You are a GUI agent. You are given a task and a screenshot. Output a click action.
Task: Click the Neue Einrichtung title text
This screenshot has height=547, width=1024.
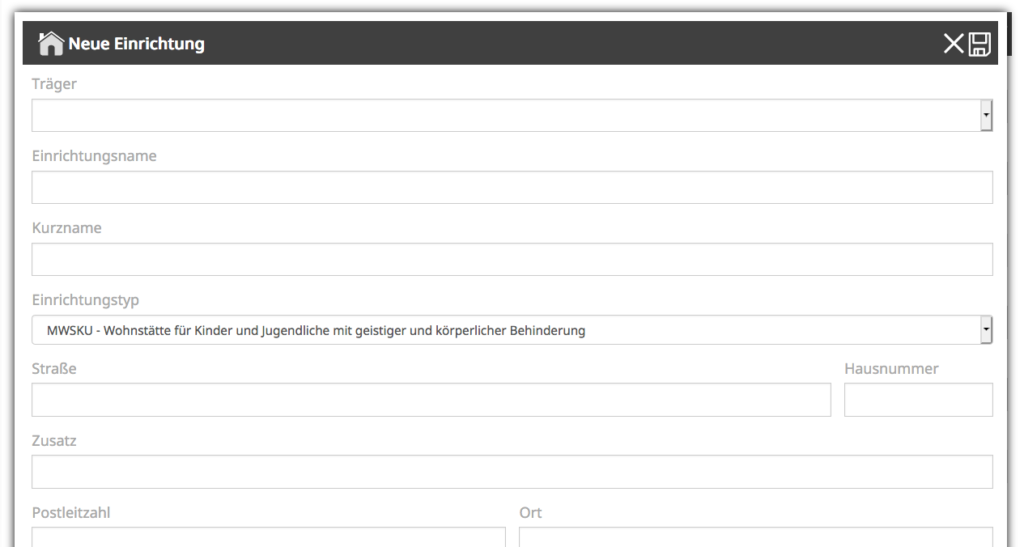click(136, 44)
